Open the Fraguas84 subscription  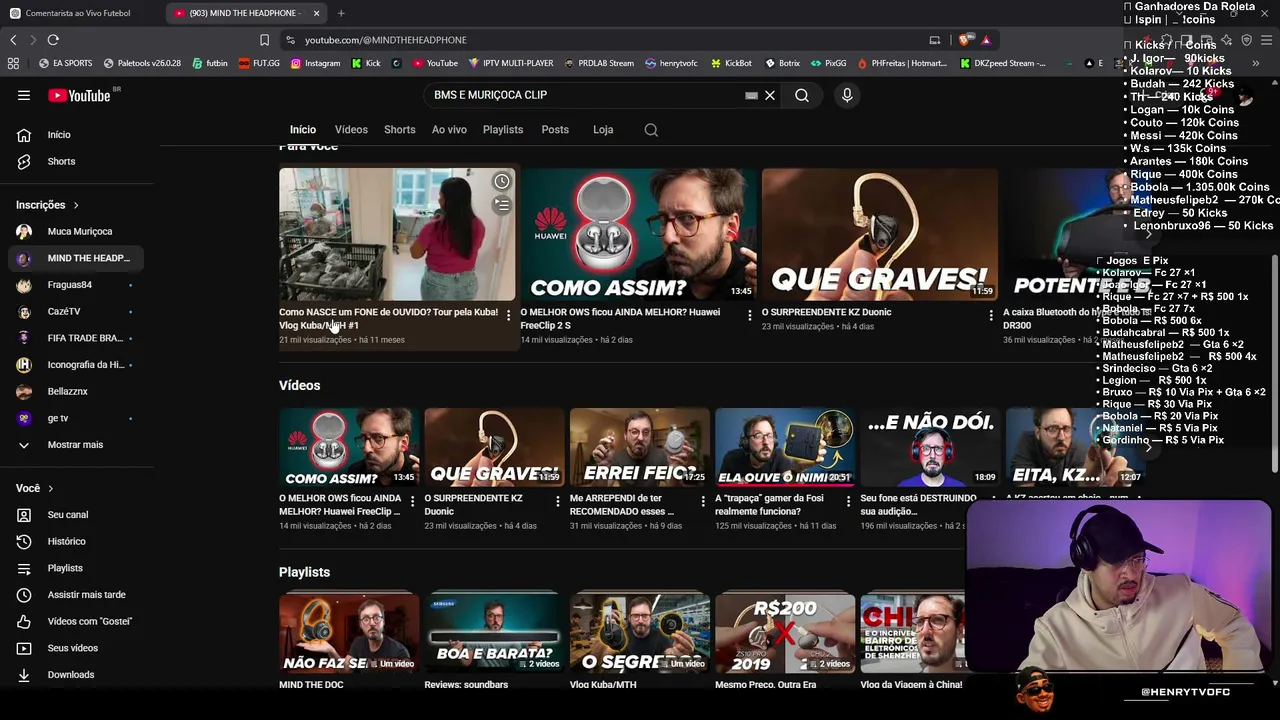click(x=75, y=285)
